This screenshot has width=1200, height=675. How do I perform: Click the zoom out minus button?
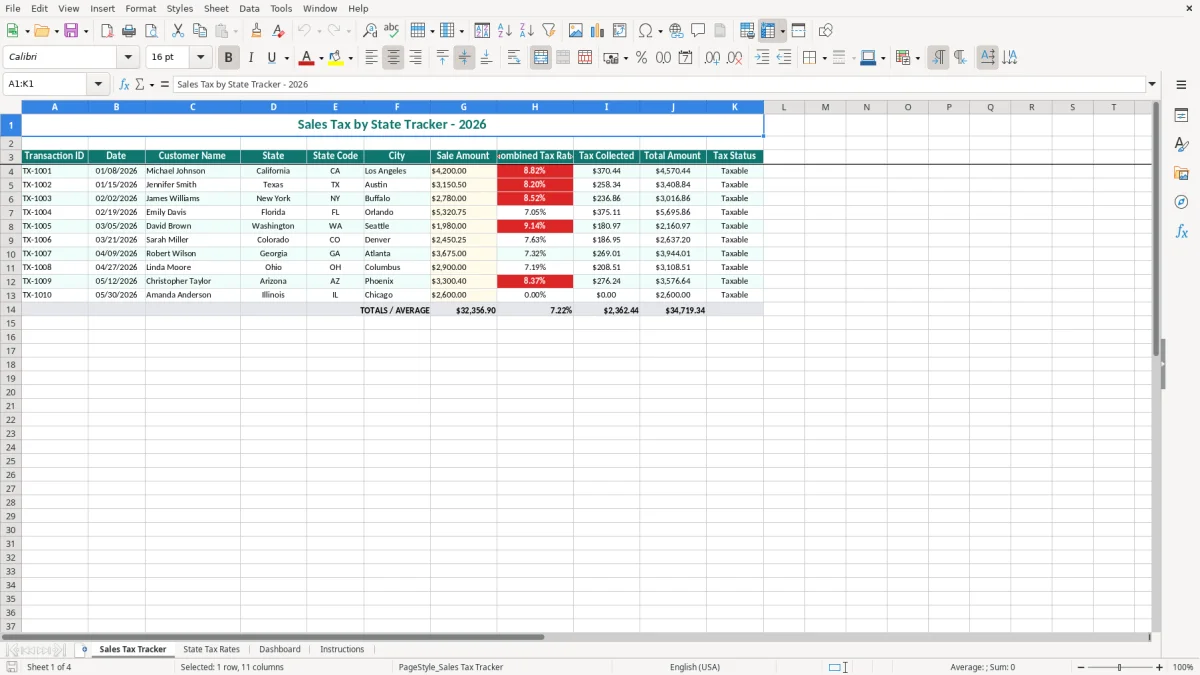coord(1081,667)
